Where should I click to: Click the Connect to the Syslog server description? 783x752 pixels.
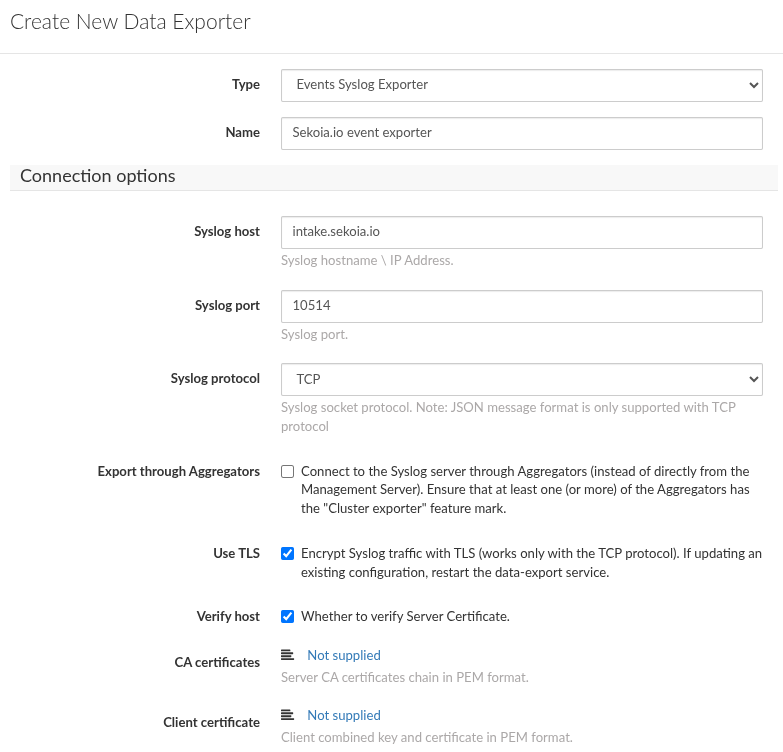click(x=525, y=490)
